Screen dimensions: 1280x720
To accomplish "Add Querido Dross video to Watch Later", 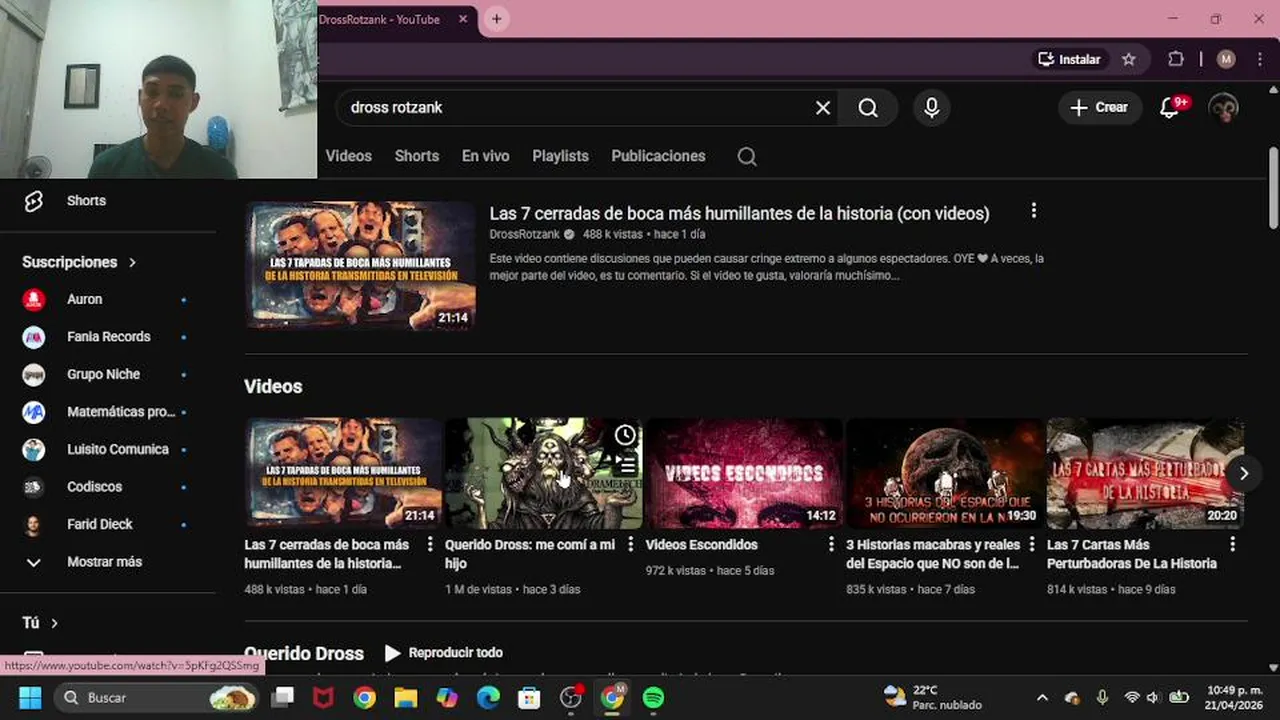I will (x=625, y=435).
